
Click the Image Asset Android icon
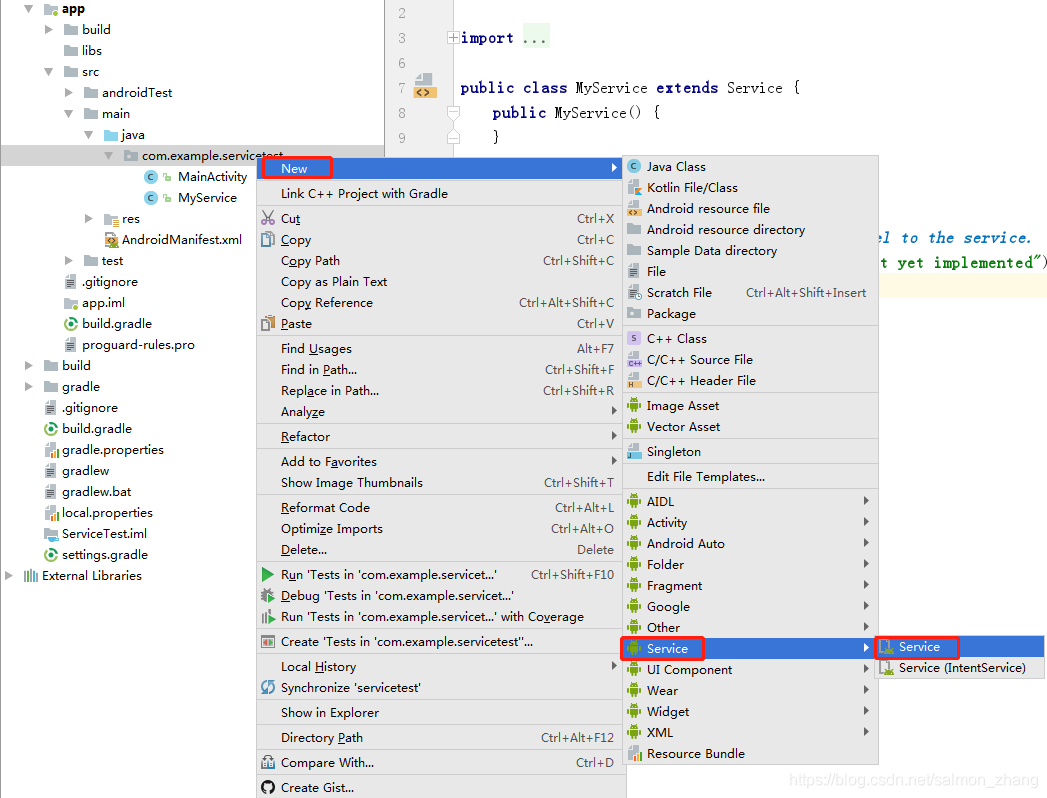click(634, 405)
